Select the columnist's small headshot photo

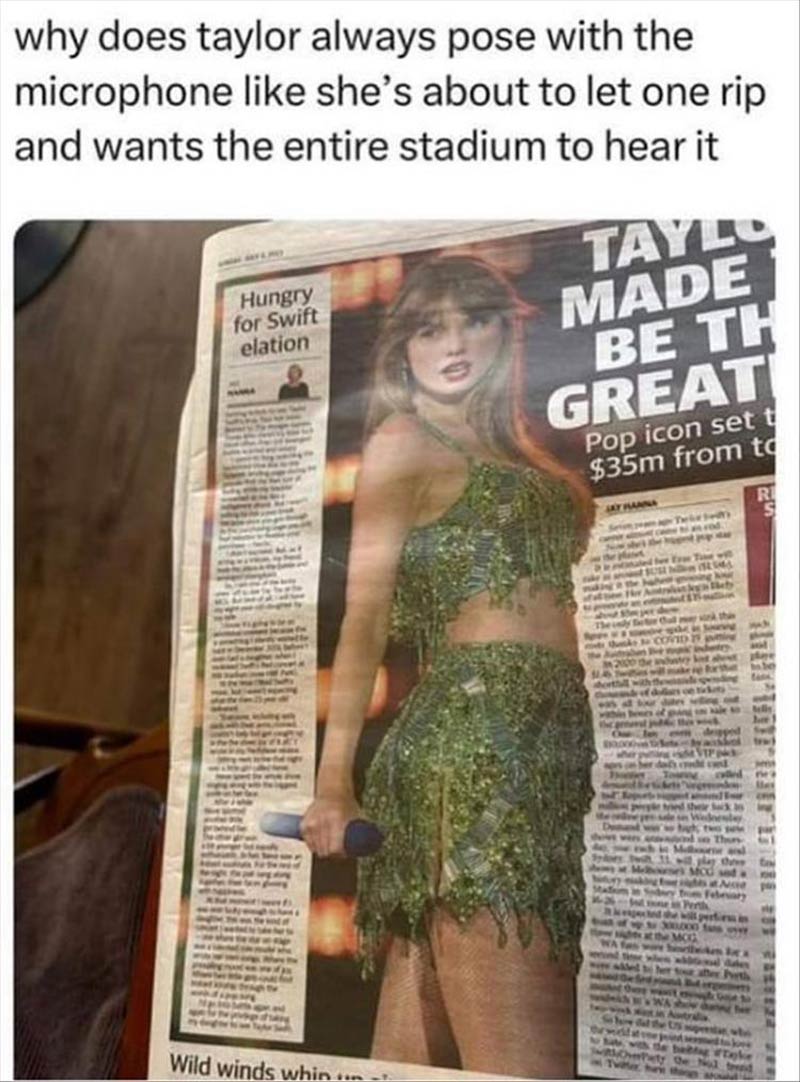(x=295, y=380)
